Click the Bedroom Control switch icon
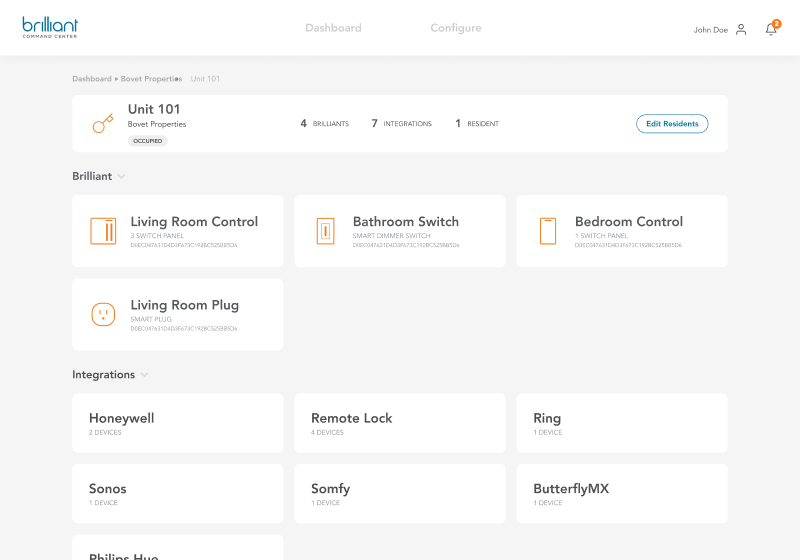This screenshot has width=800, height=560. [547, 231]
